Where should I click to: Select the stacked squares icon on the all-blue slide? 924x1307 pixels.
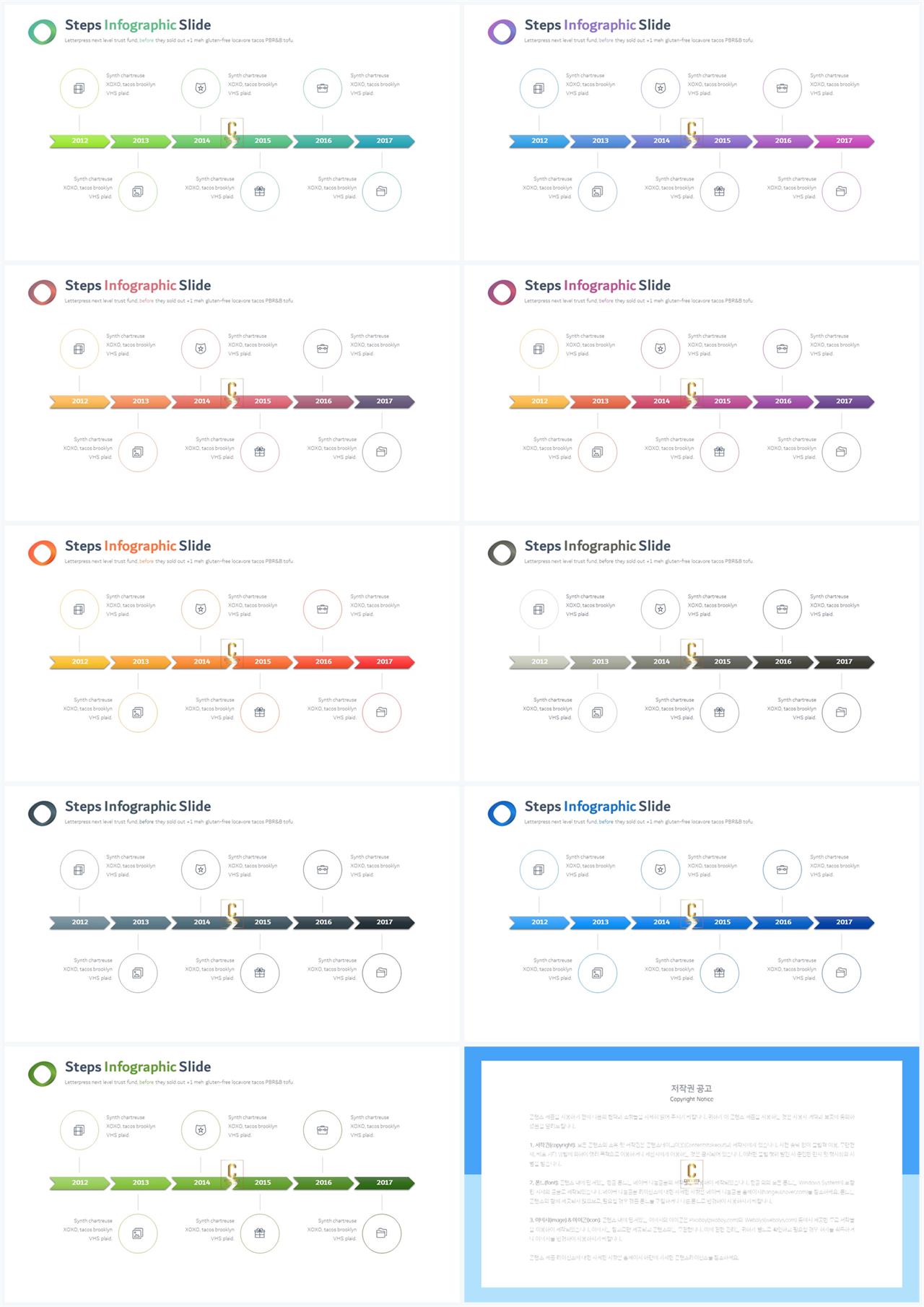click(539, 870)
